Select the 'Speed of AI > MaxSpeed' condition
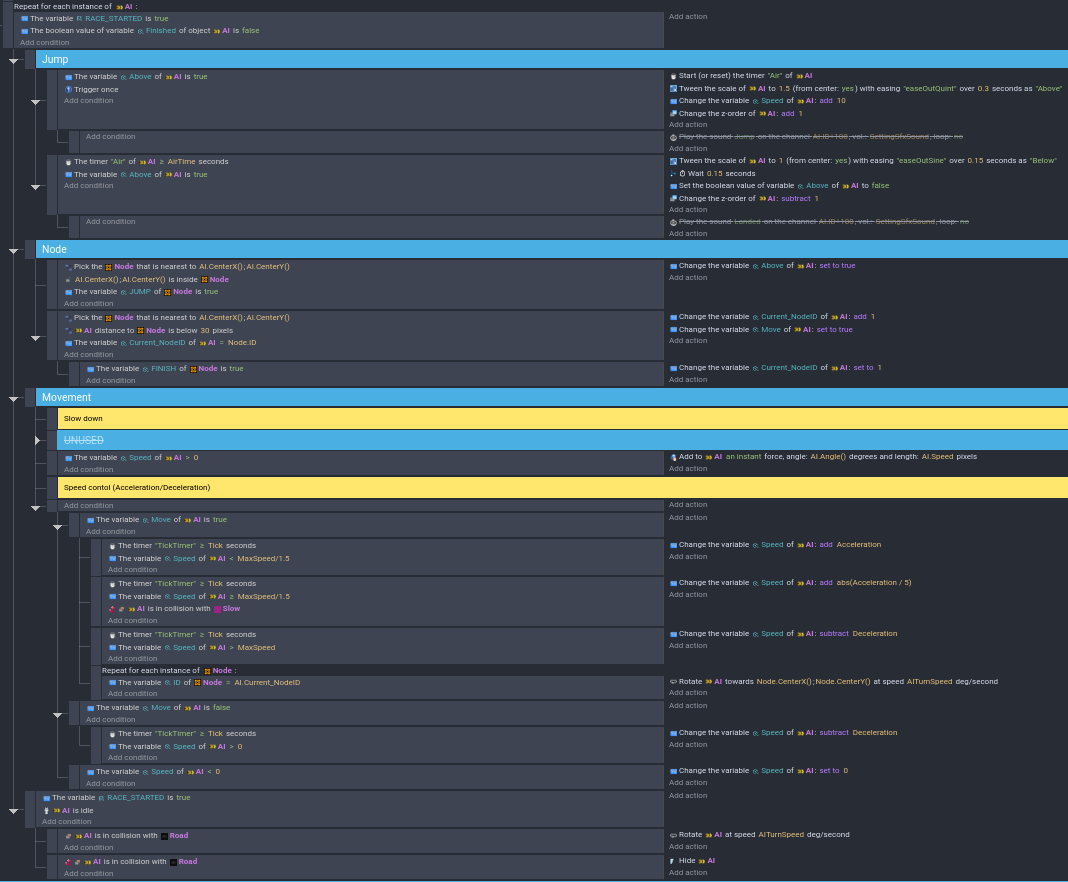 coord(192,648)
